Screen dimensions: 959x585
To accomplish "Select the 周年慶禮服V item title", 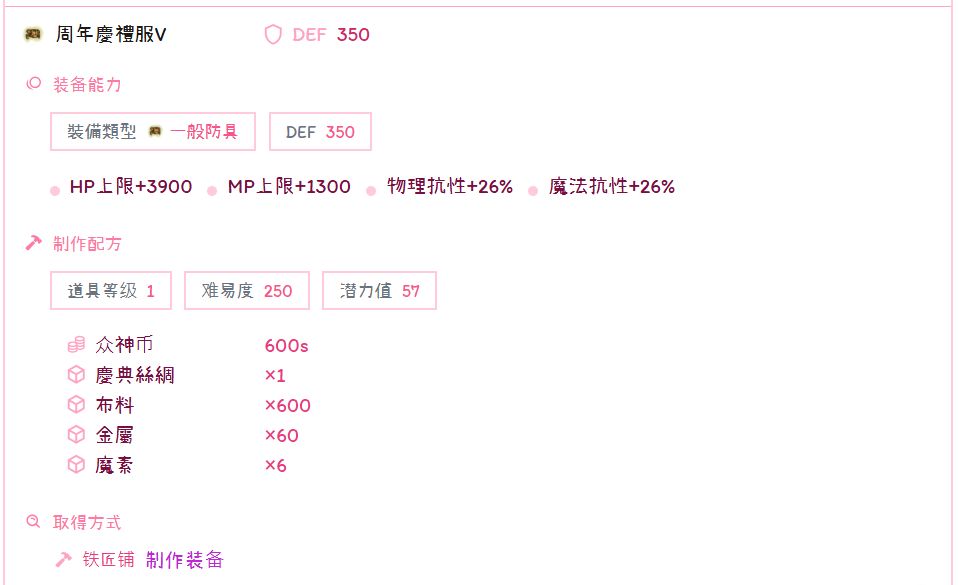I will (111, 35).
